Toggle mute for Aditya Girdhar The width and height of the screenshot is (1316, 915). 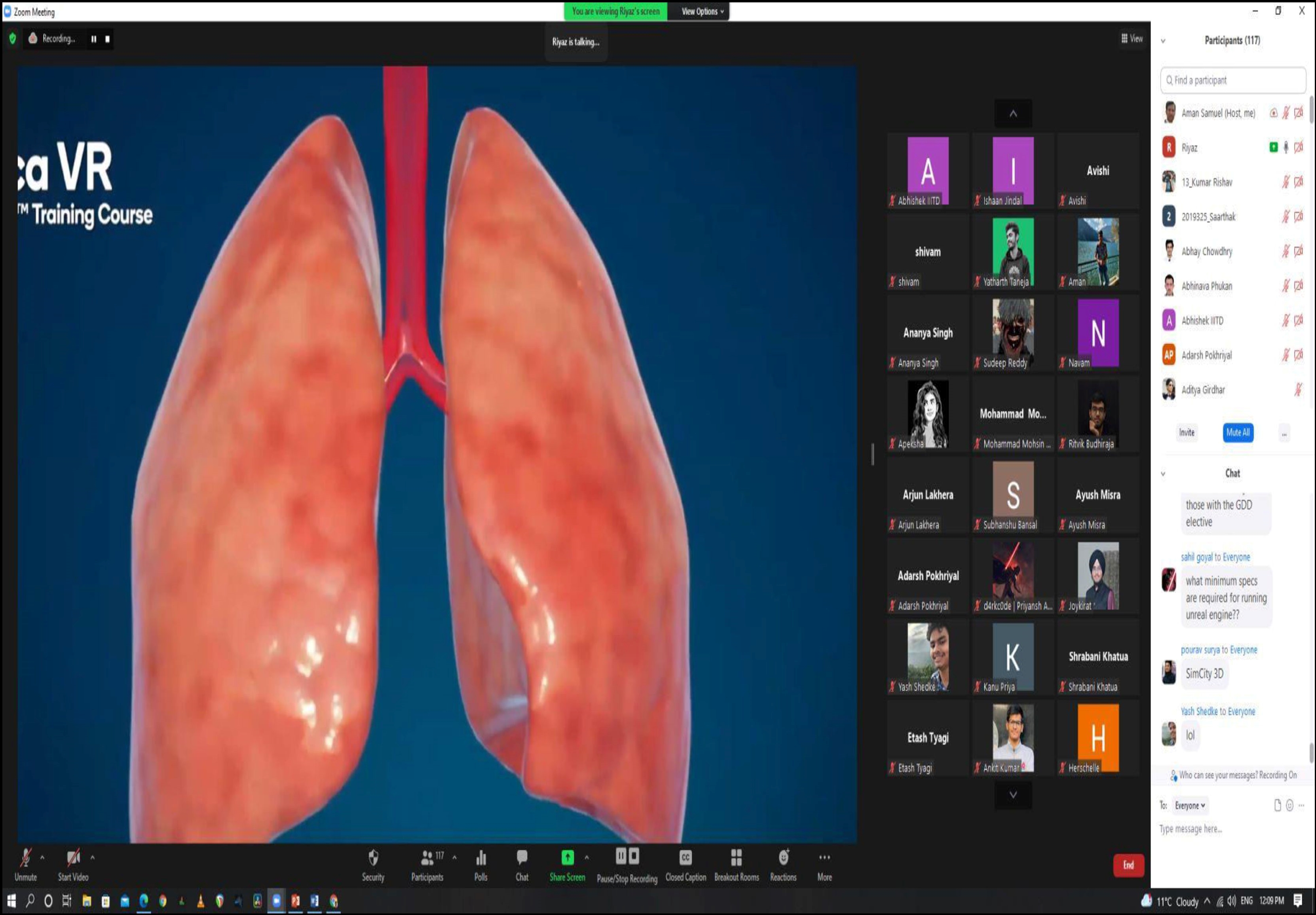point(1298,390)
